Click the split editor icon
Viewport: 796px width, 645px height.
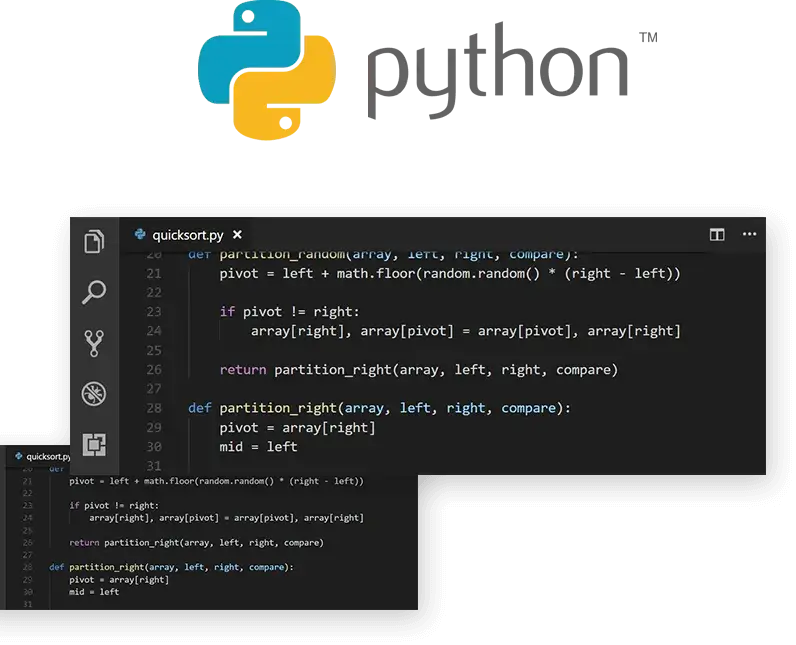coord(717,234)
